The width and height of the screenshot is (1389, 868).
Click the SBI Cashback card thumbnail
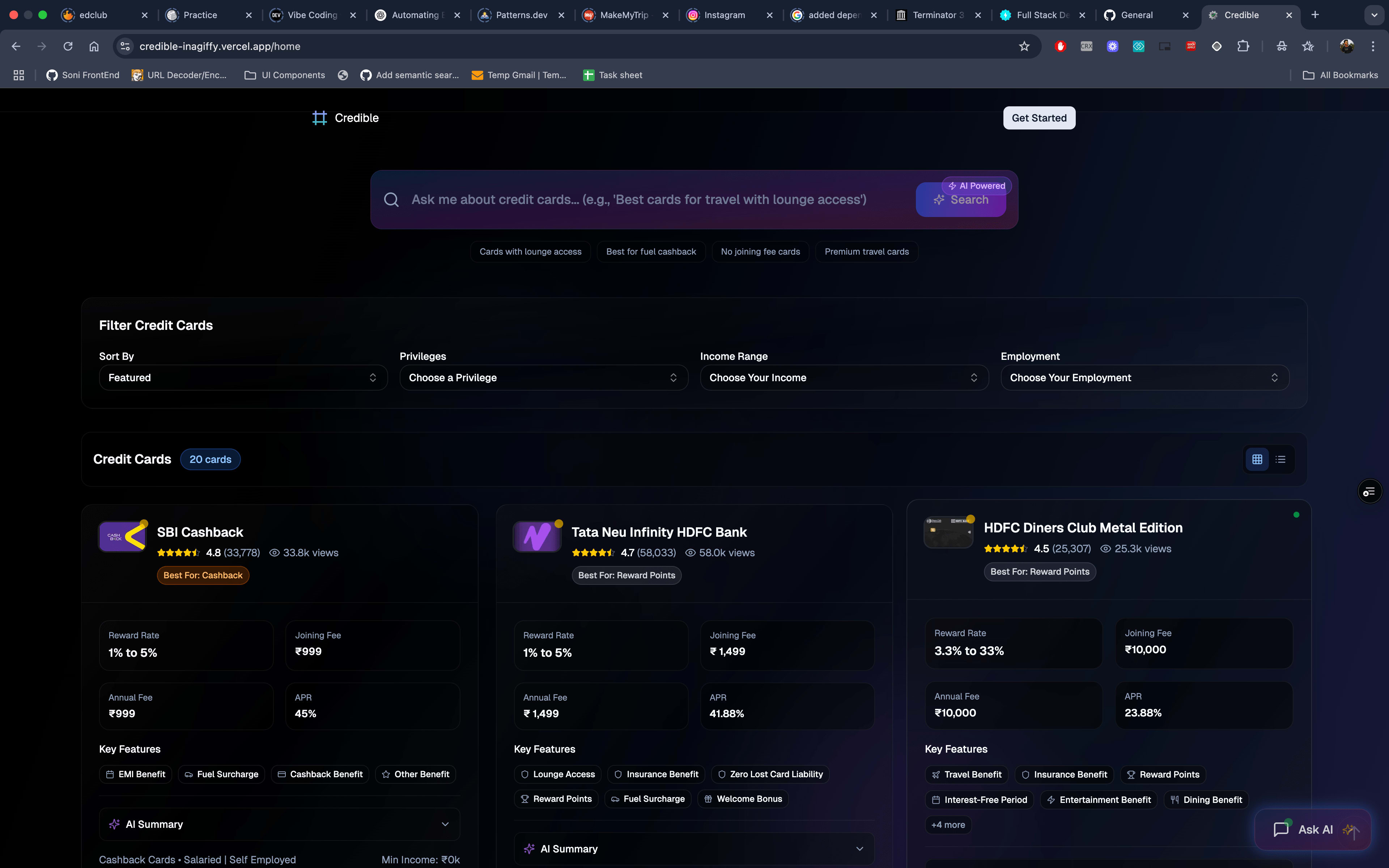pyautogui.click(x=122, y=536)
